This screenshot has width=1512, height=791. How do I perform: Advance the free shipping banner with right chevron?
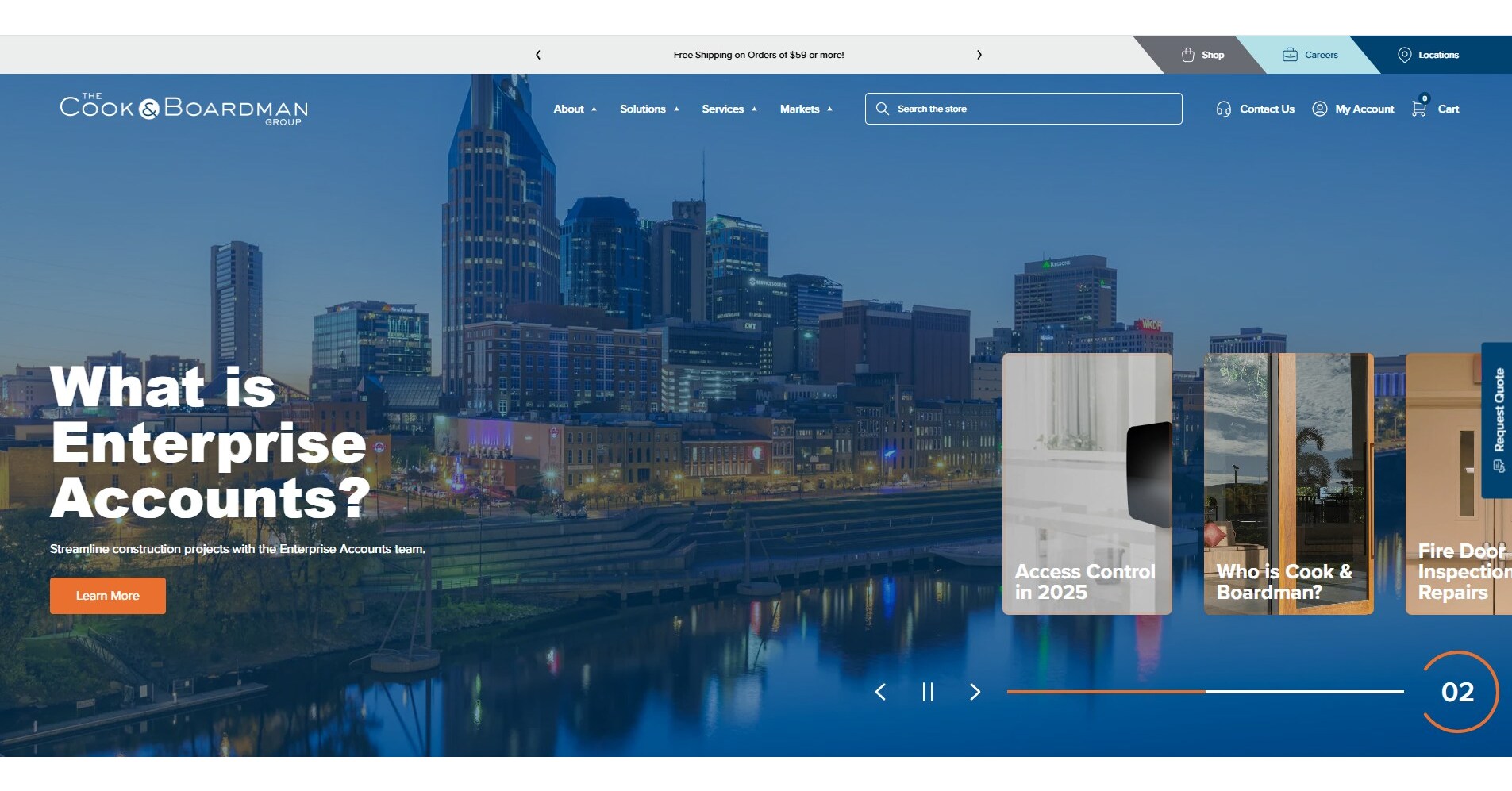(979, 54)
